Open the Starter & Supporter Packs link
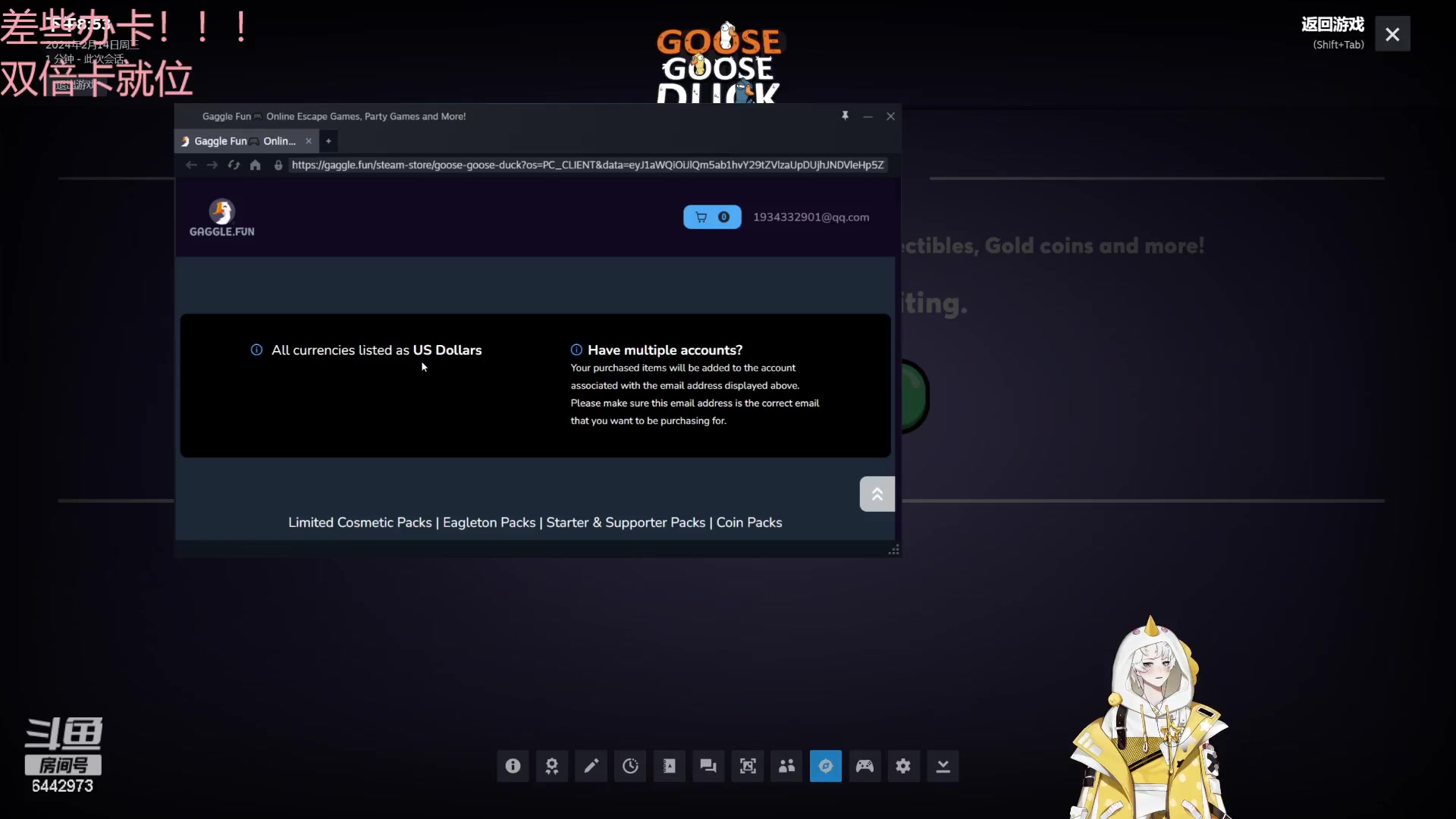The width and height of the screenshot is (1456, 819). pos(626,522)
